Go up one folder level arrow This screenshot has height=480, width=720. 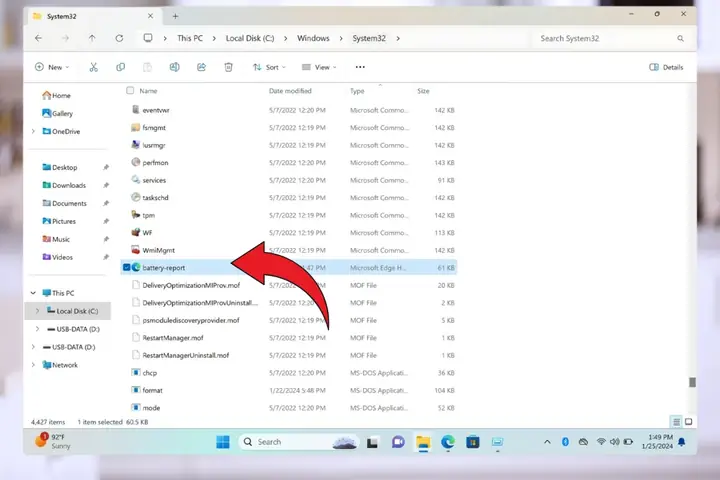(x=92, y=38)
